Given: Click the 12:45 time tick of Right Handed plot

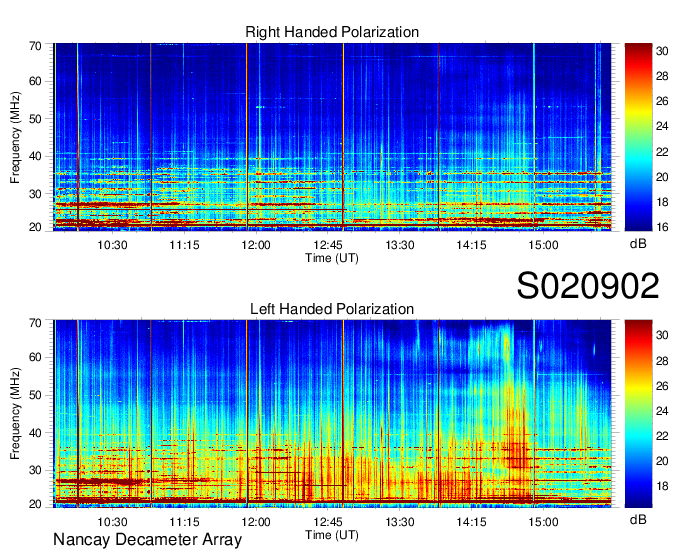Looking at the screenshot, I should (x=328, y=245).
